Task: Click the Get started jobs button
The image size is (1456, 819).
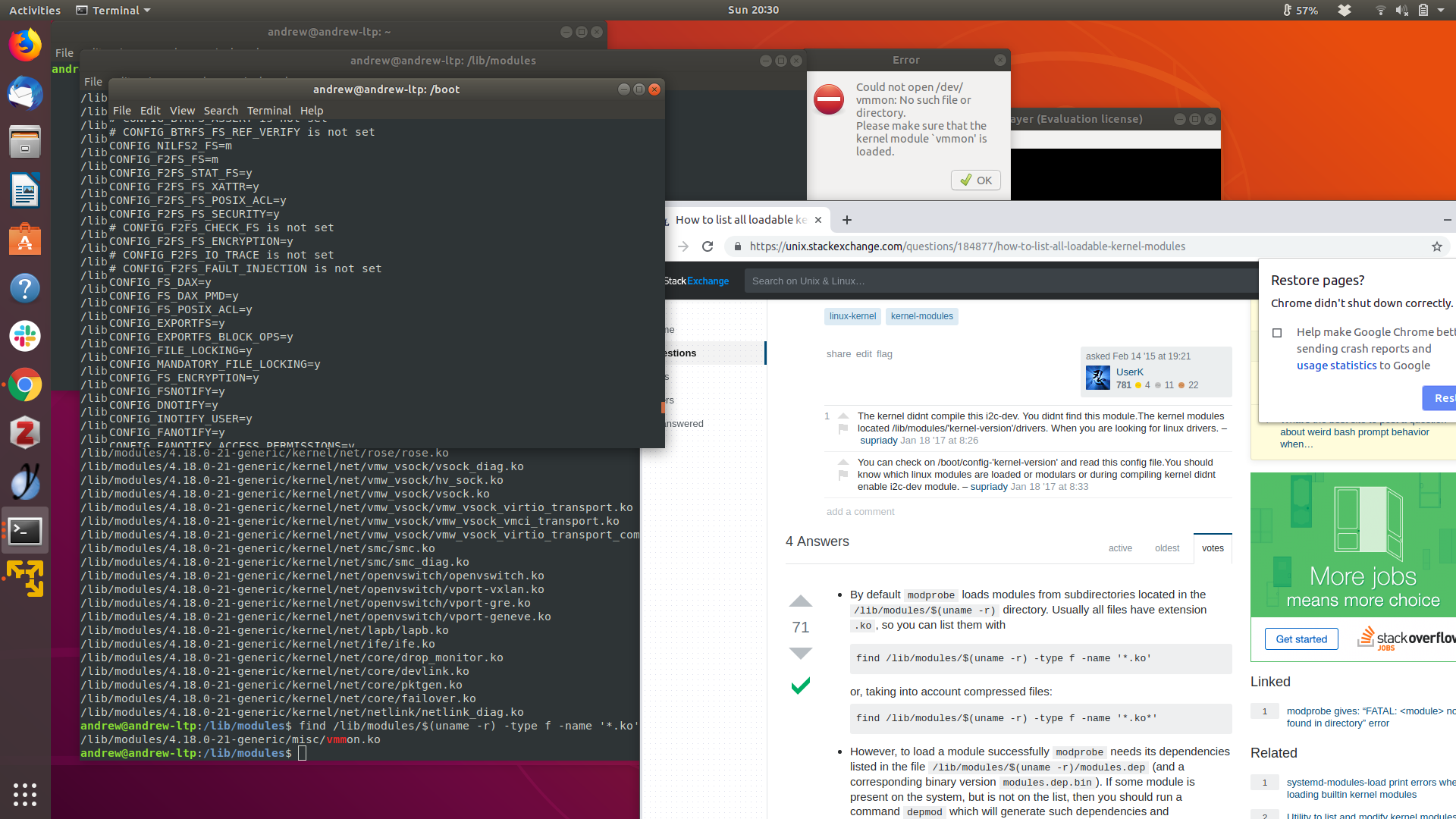Action: [1301, 639]
